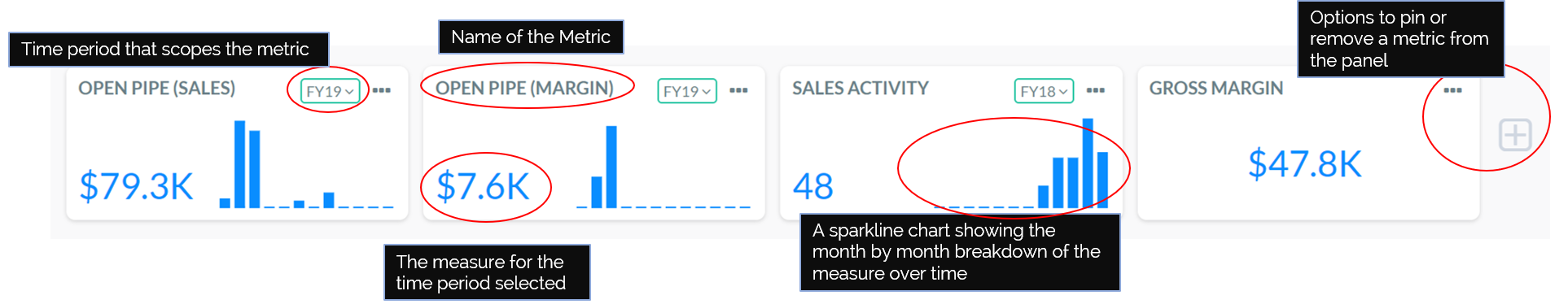Select the Gross Margin card title
The image size is (1568, 304).
tap(1216, 88)
